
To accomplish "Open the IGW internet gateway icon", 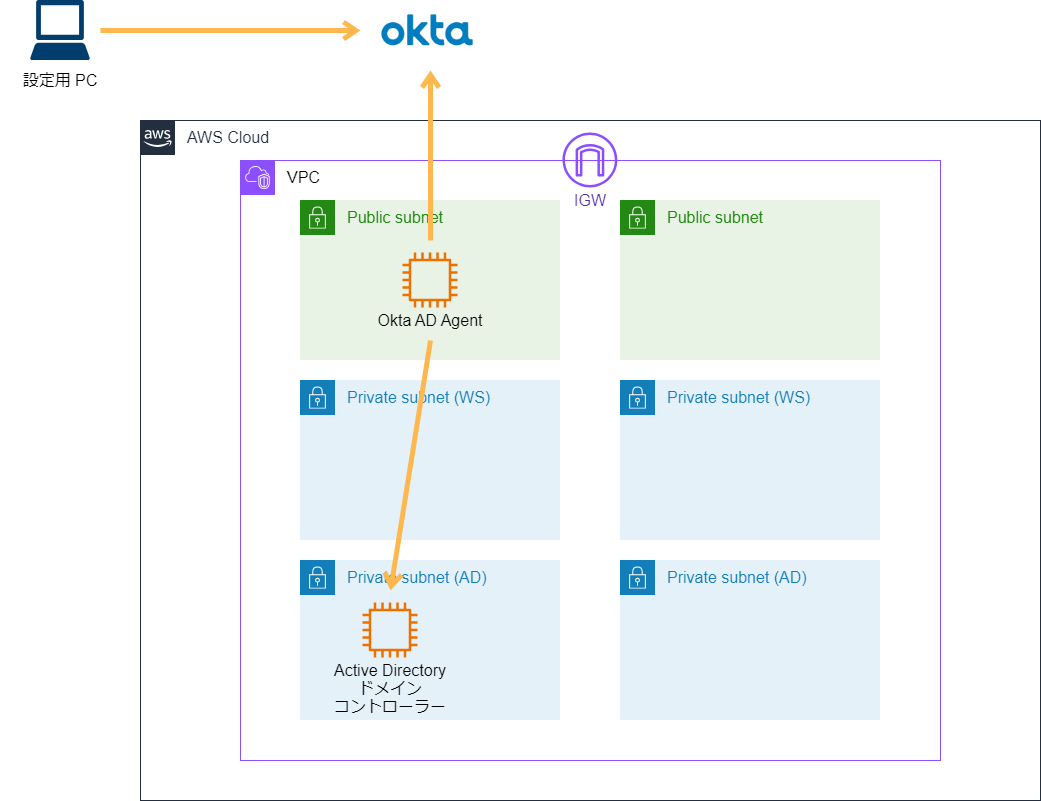I will coord(589,158).
